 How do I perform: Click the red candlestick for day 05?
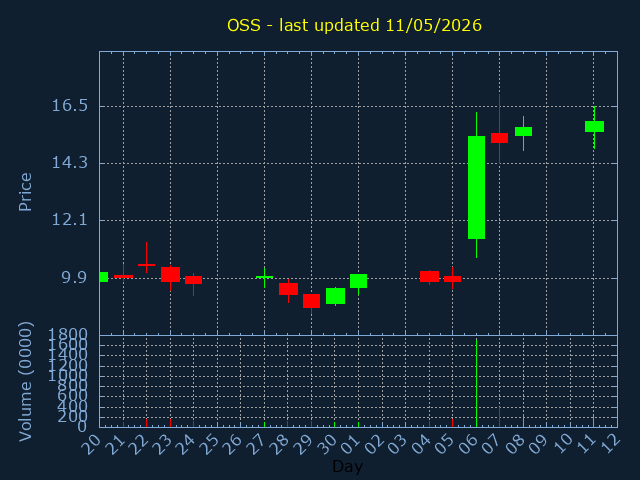click(x=452, y=279)
